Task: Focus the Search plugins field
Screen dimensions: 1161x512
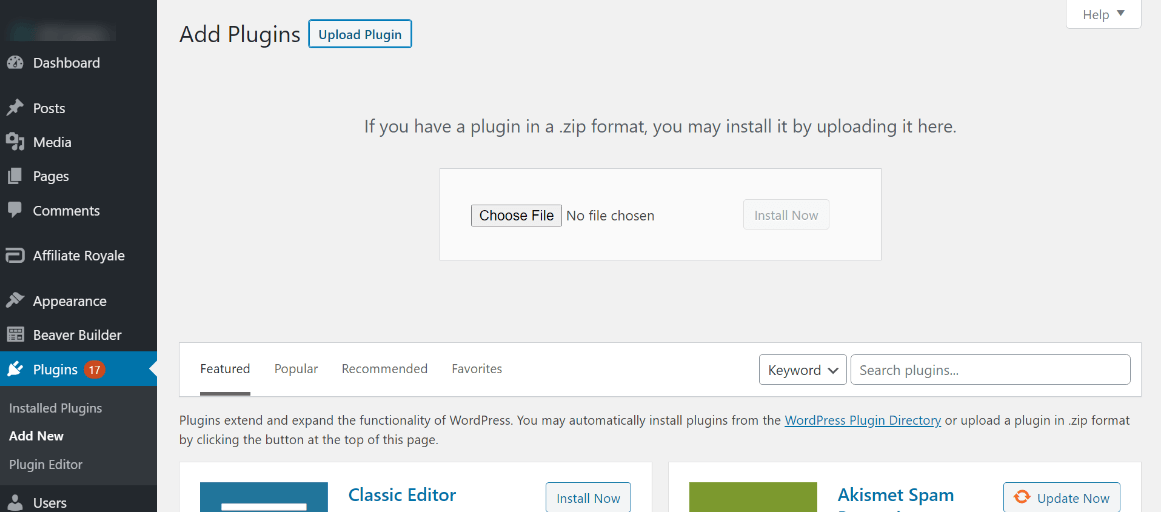Action: point(990,370)
